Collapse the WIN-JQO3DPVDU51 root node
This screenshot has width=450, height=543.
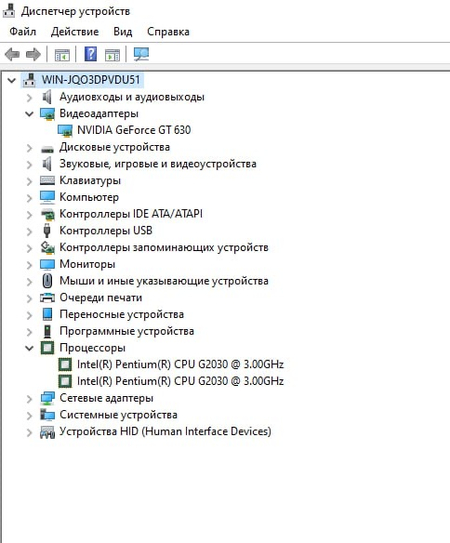pyautogui.click(x=12, y=80)
